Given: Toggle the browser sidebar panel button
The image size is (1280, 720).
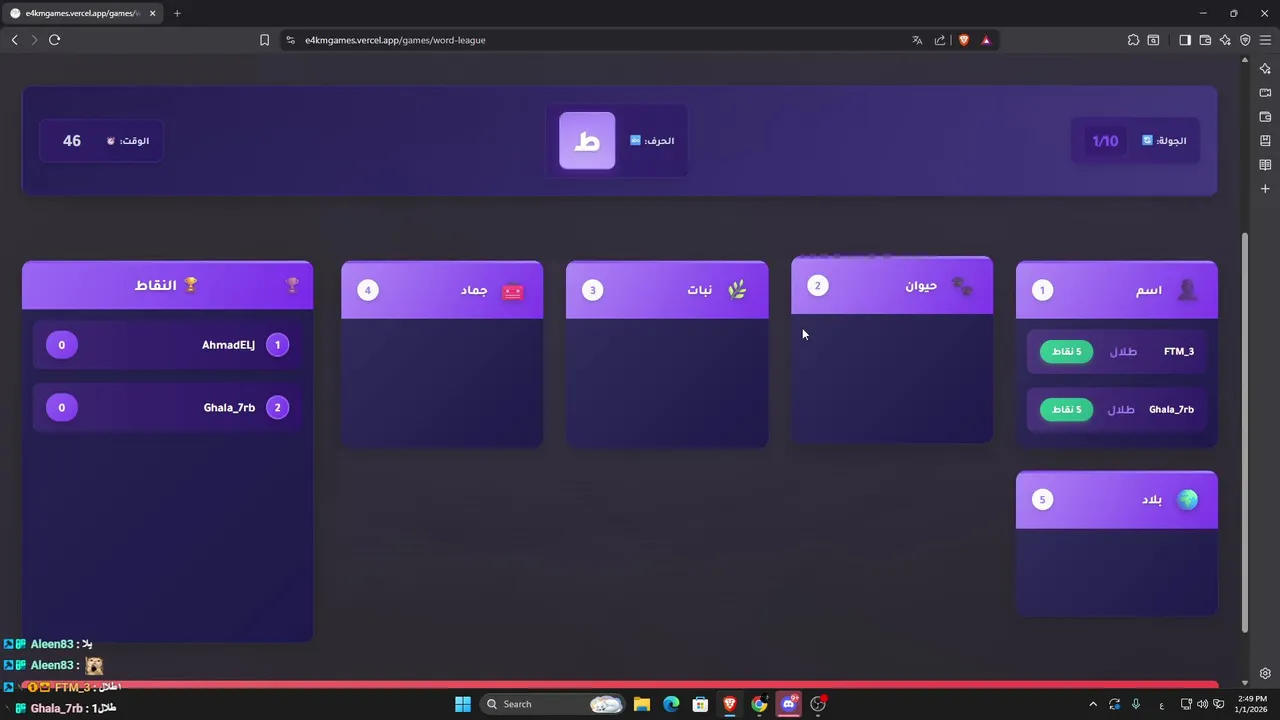Looking at the screenshot, I should pos(1185,40).
